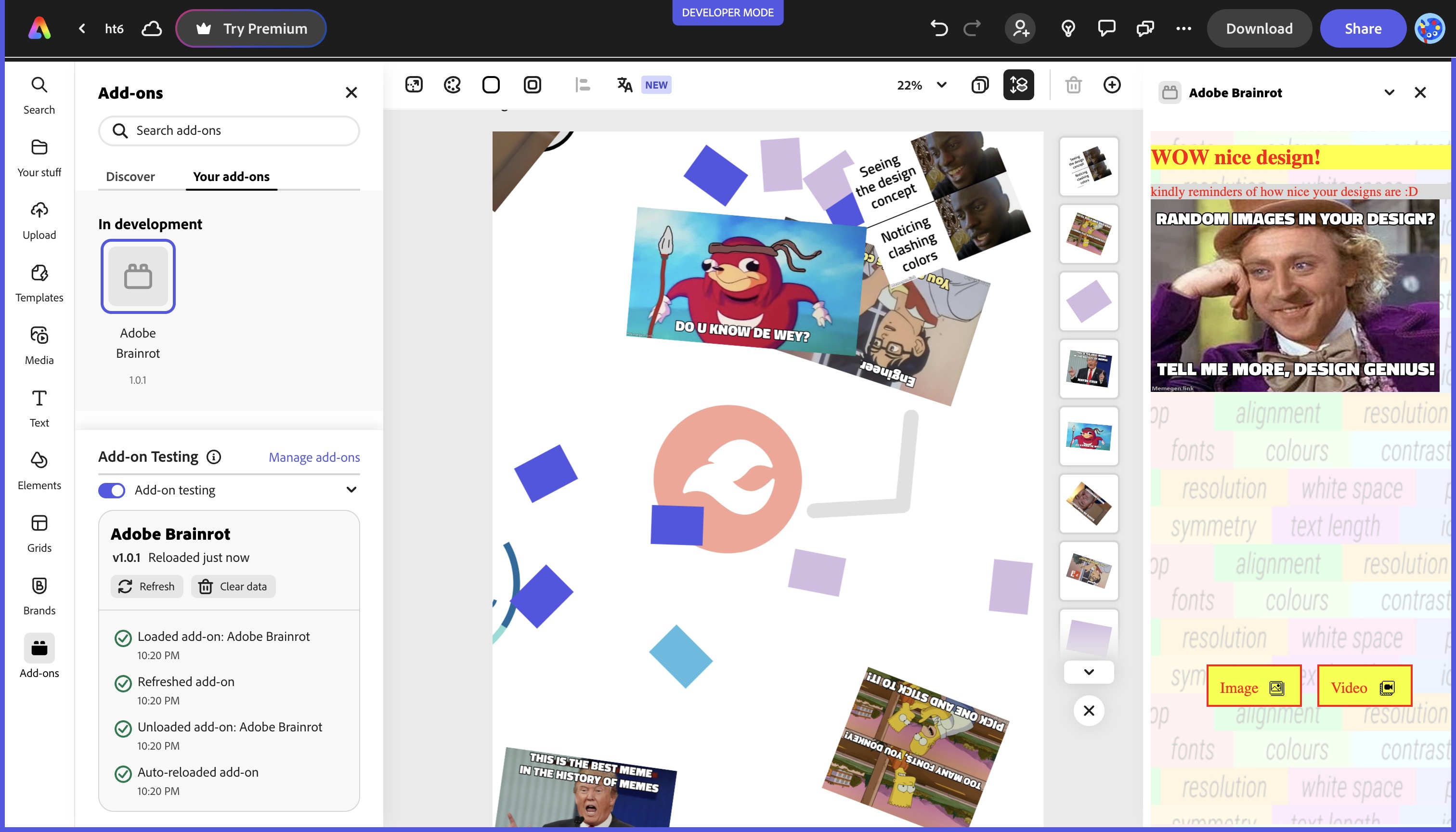Collapse the Add-on testing section chevron
Viewport: 1456px width, 832px height.
pos(351,490)
